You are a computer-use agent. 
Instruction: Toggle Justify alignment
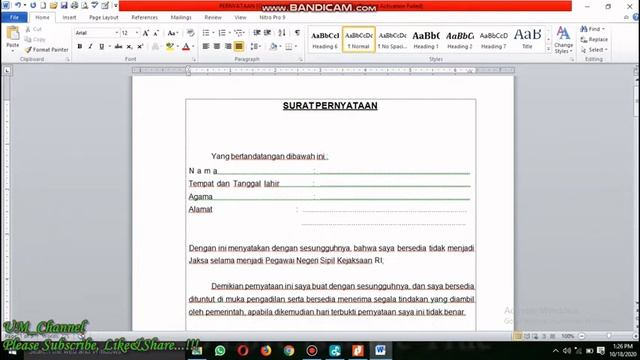[x=239, y=47]
